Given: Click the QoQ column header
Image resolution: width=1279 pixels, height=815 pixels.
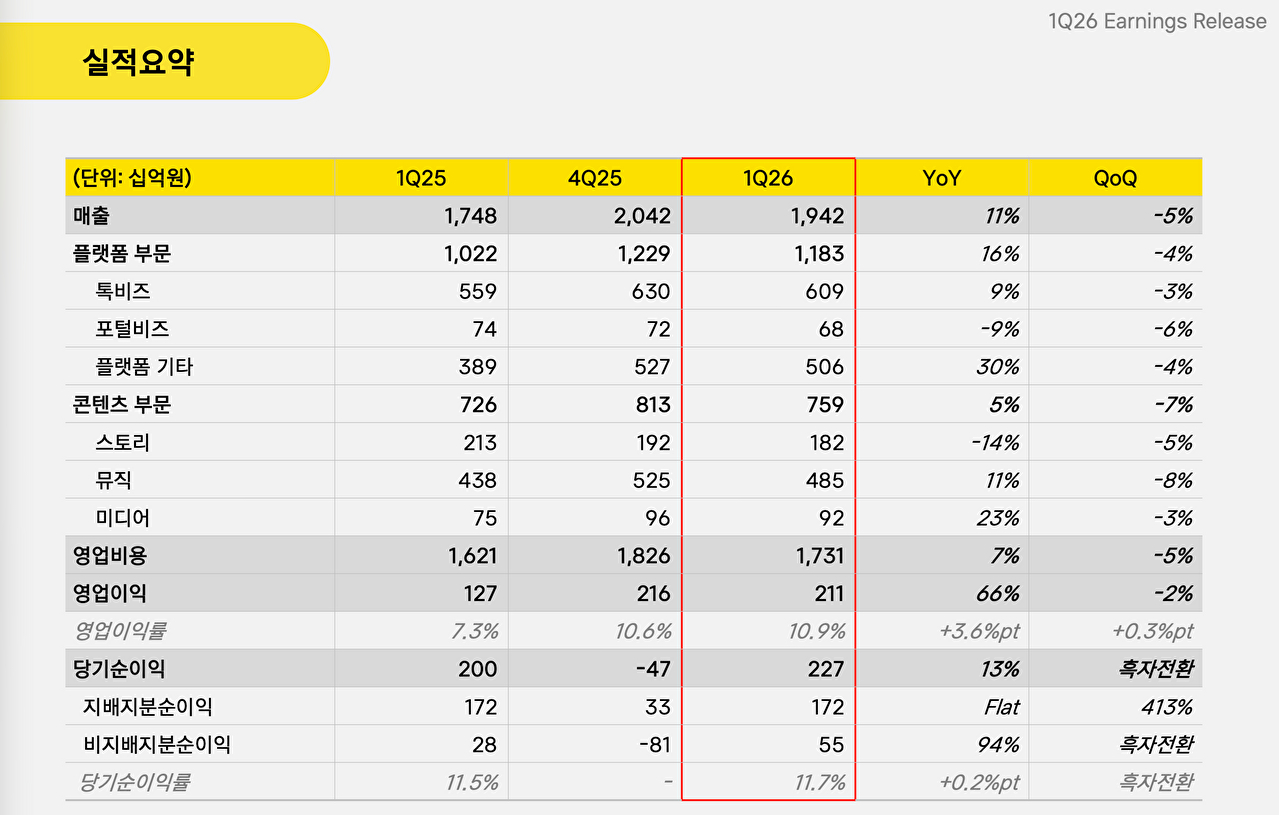Looking at the screenshot, I should [1115, 178].
